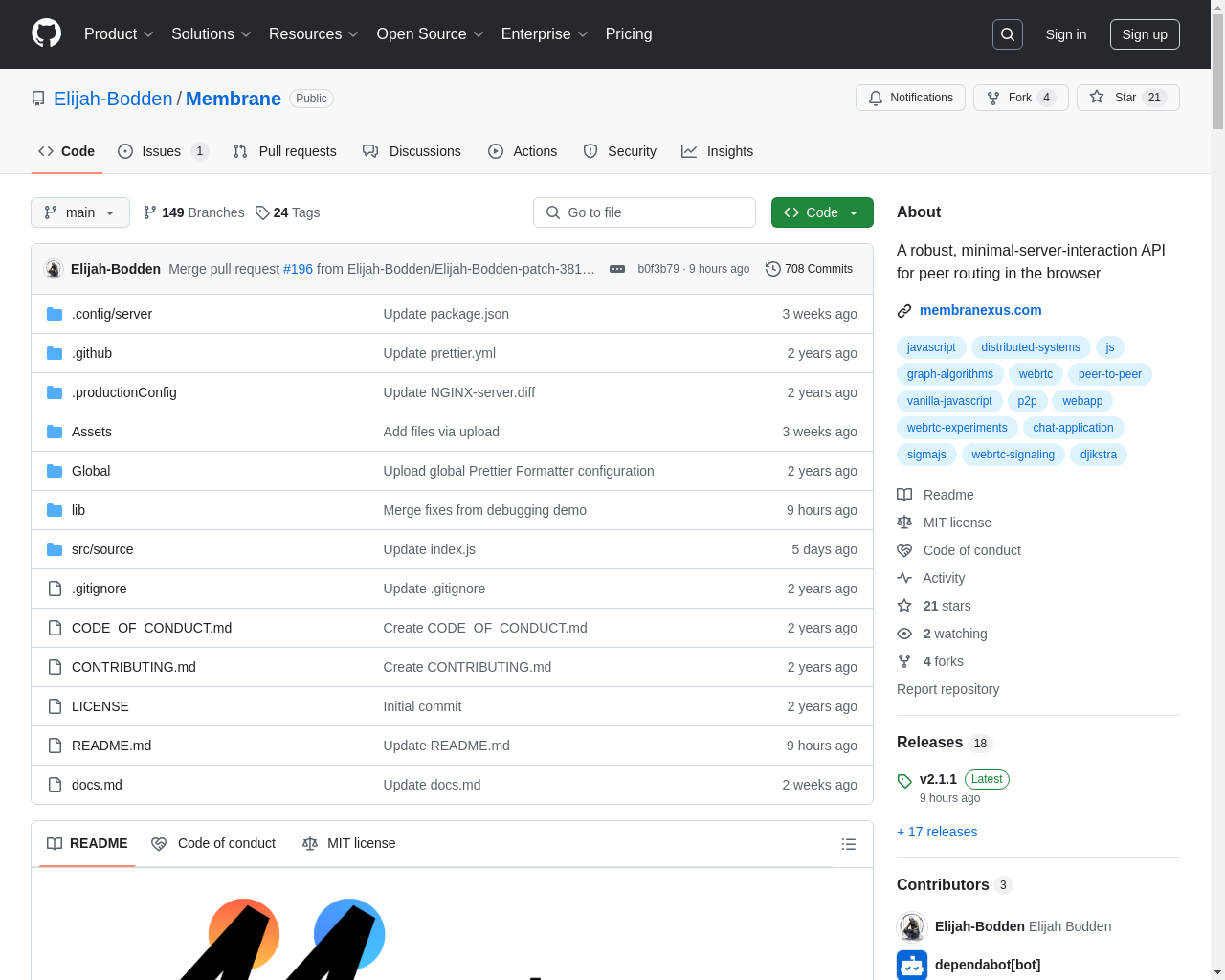Open the lib folder
The width and height of the screenshot is (1225, 980).
point(78,510)
